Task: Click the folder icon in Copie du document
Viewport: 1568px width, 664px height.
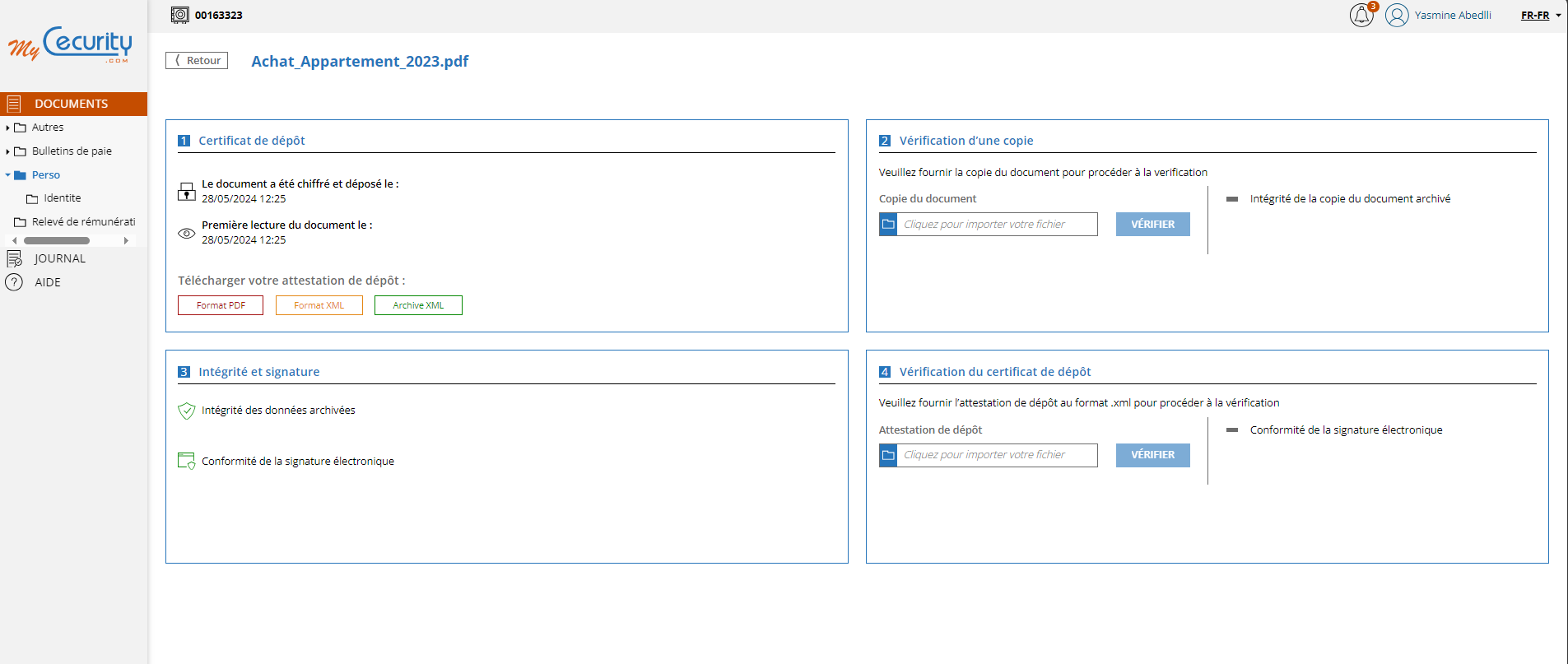Action: click(x=888, y=225)
